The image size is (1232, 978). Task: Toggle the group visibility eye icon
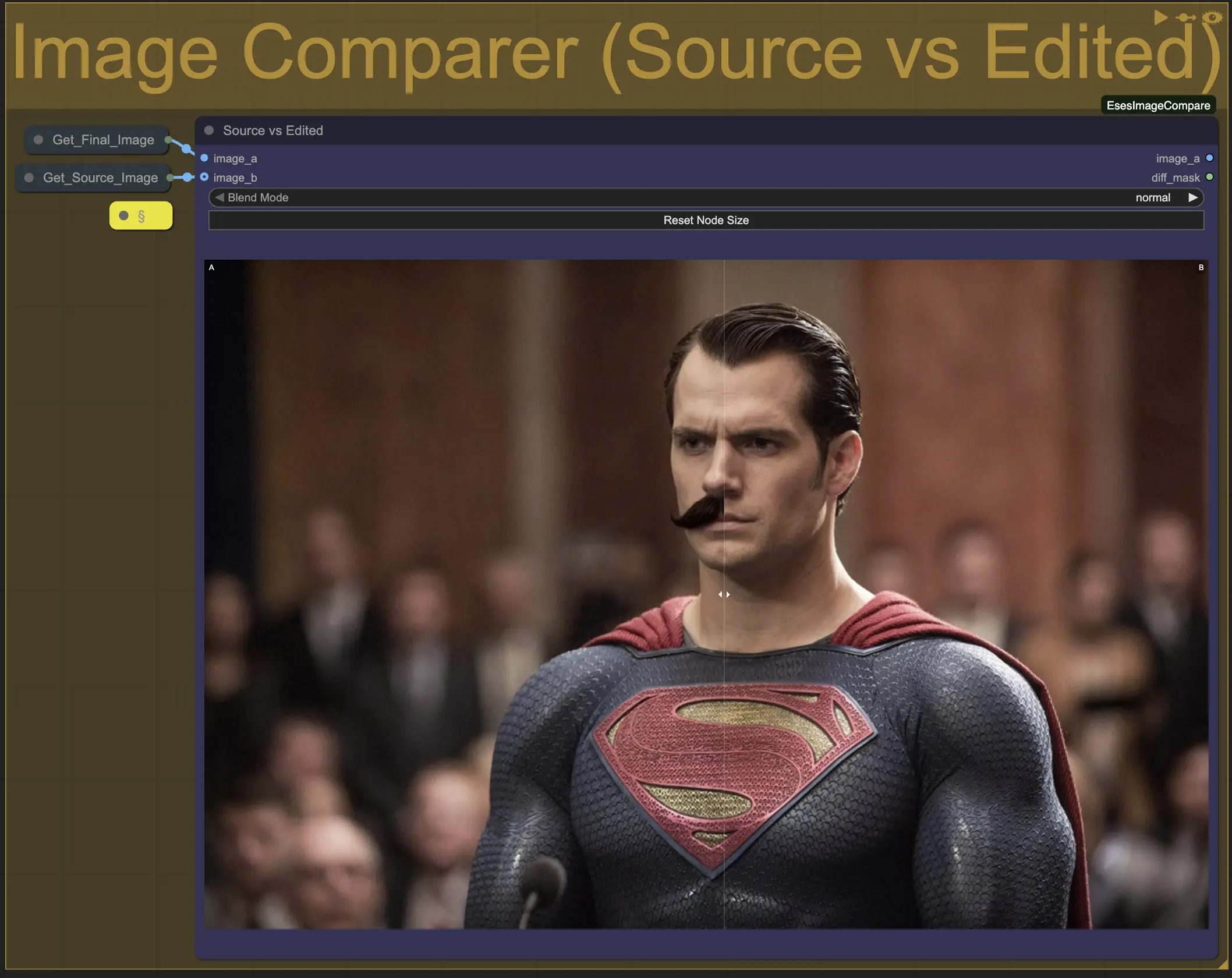[1212, 17]
